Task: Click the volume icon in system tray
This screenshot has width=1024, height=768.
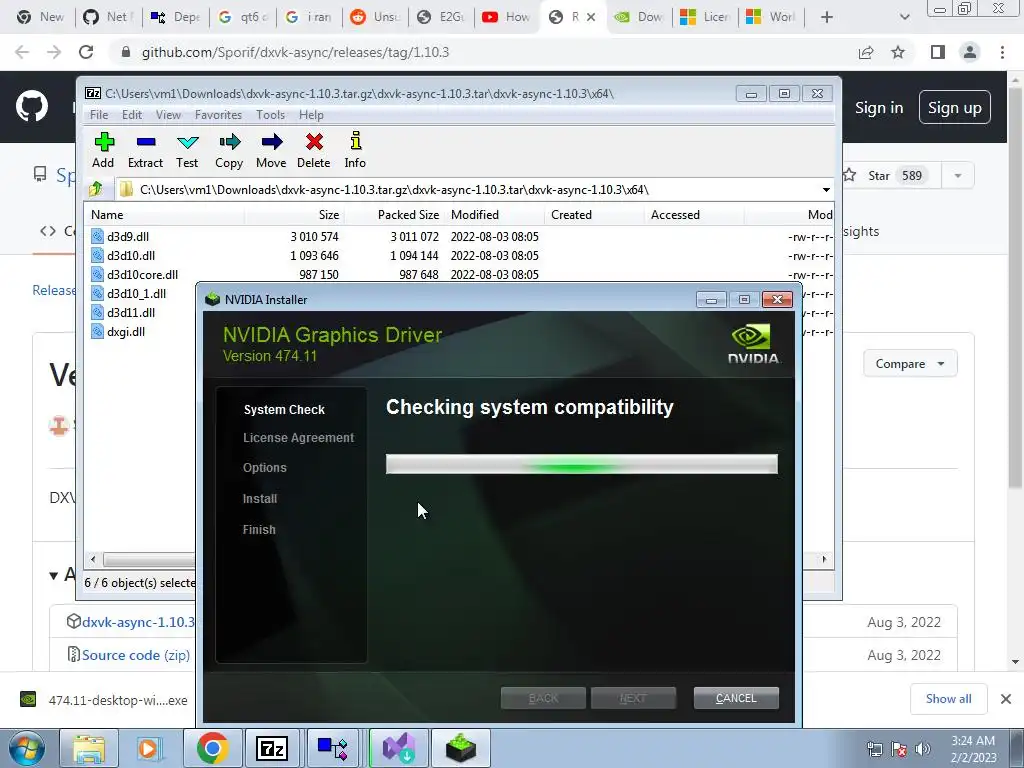Action: 922,749
